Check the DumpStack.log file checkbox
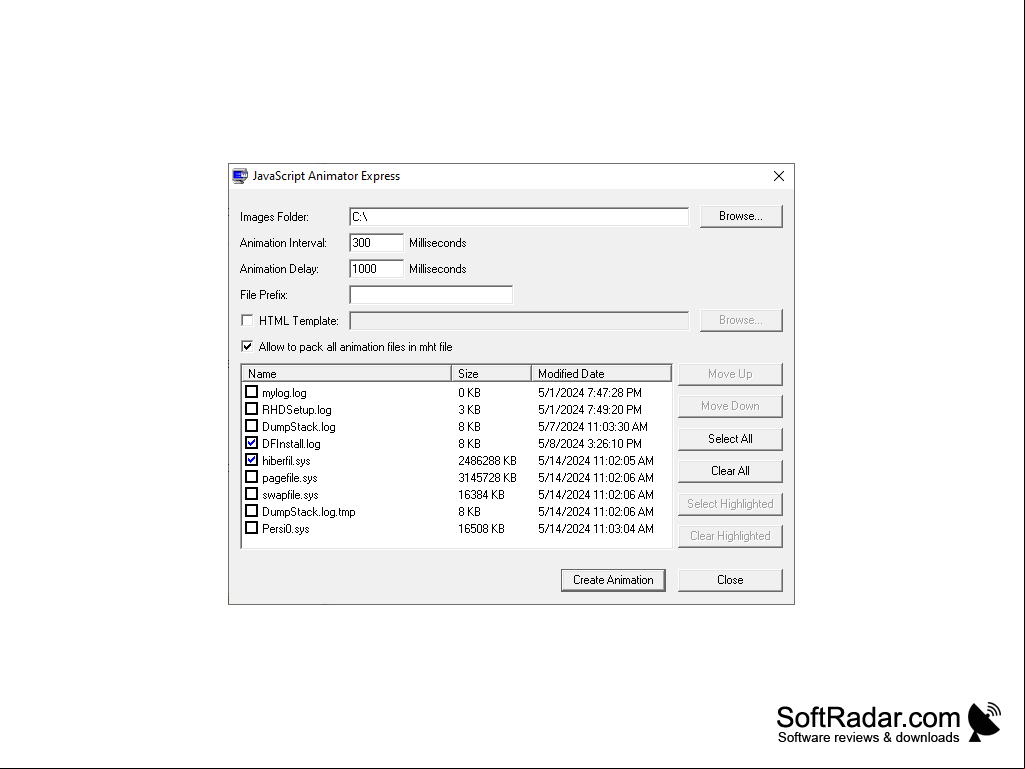1025x769 pixels. pyautogui.click(x=252, y=426)
